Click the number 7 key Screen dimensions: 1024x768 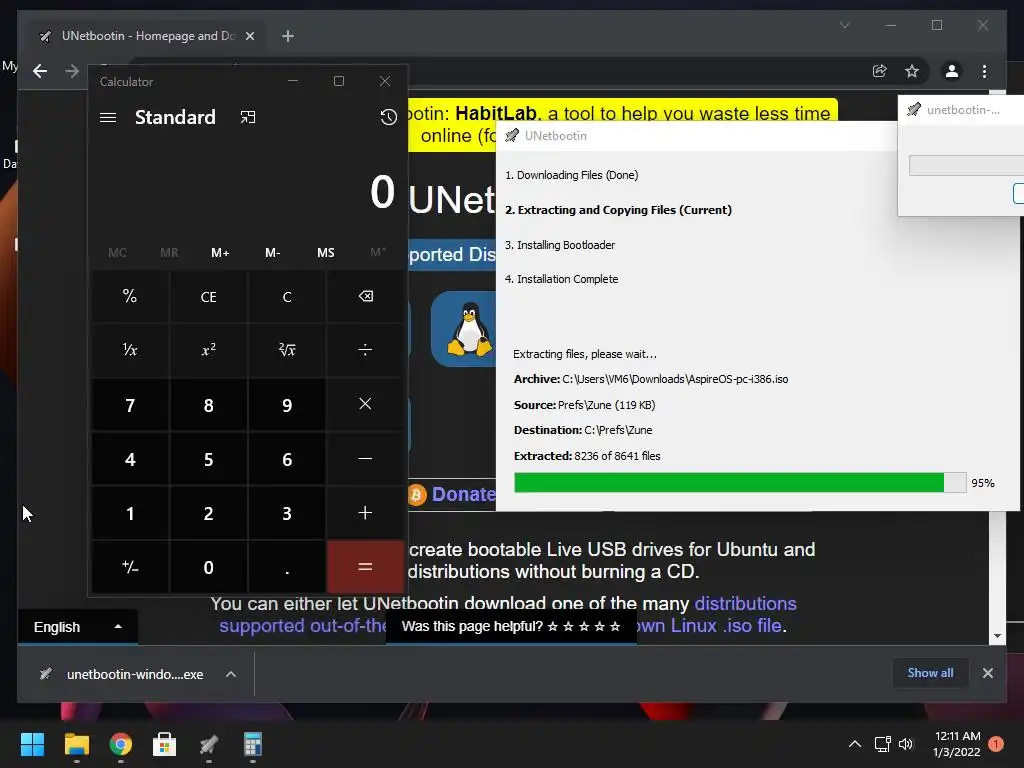[130, 405]
